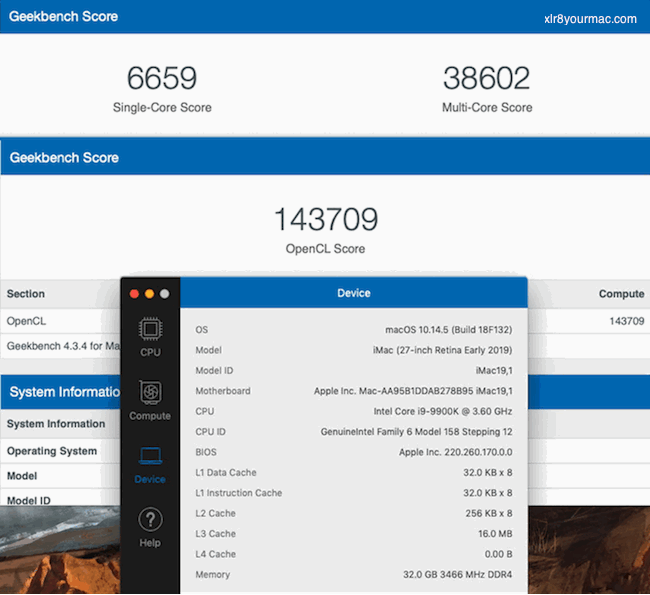Close the Device window with red button
This screenshot has height=595, width=650.
(x=134, y=294)
